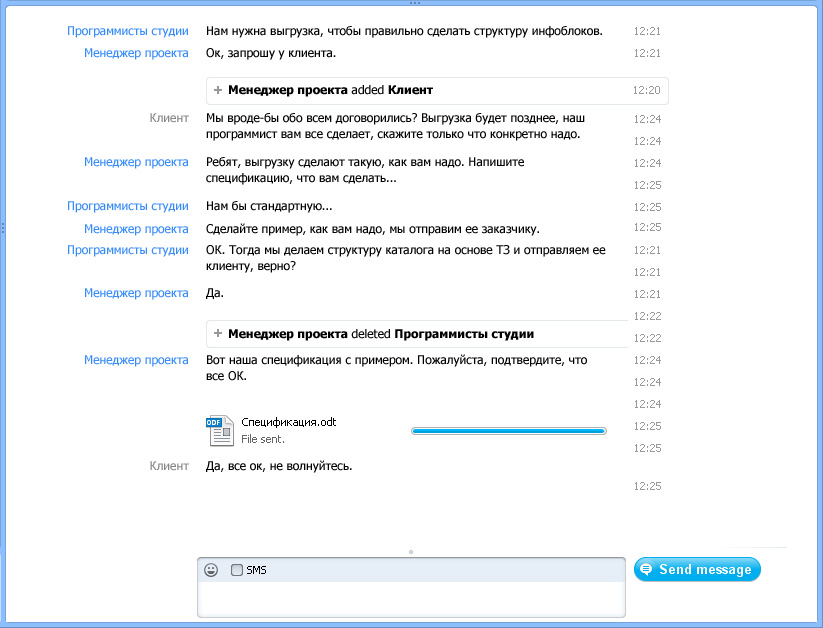Expand the 'added Клиент' notification plus sign

[x=218, y=90]
